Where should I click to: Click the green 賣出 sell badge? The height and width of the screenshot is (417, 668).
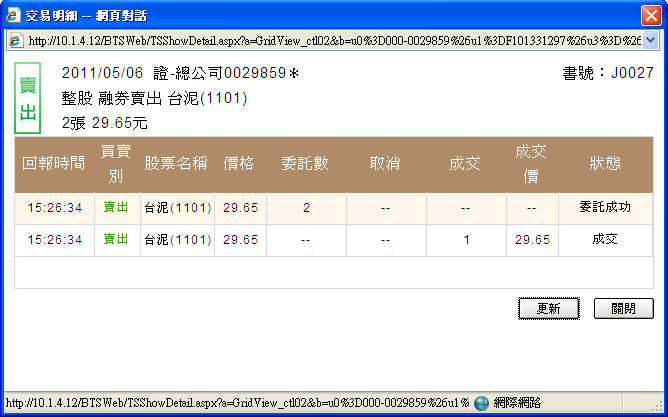click(28, 98)
